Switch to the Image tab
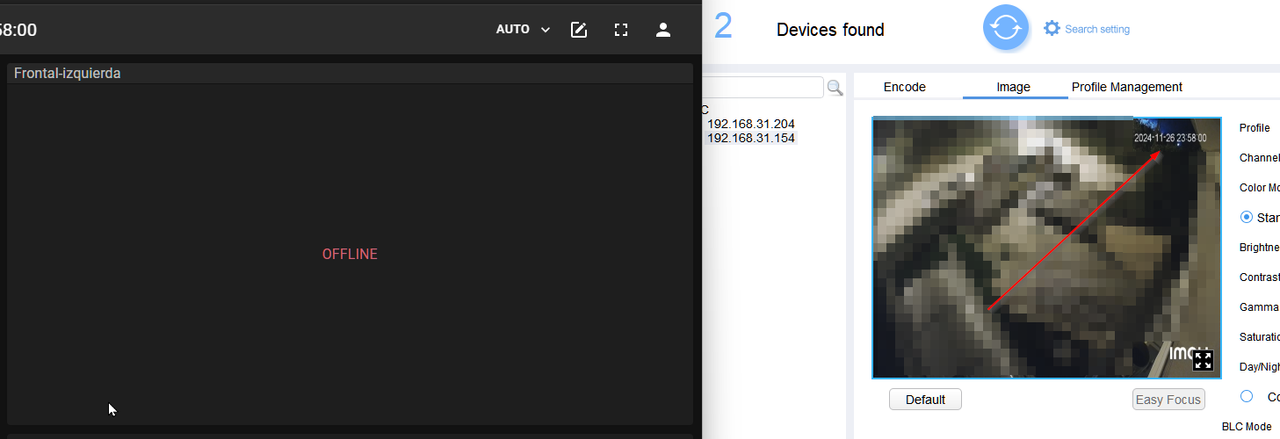The height and width of the screenshot is (439, 1280). (x=1014, y=87)
